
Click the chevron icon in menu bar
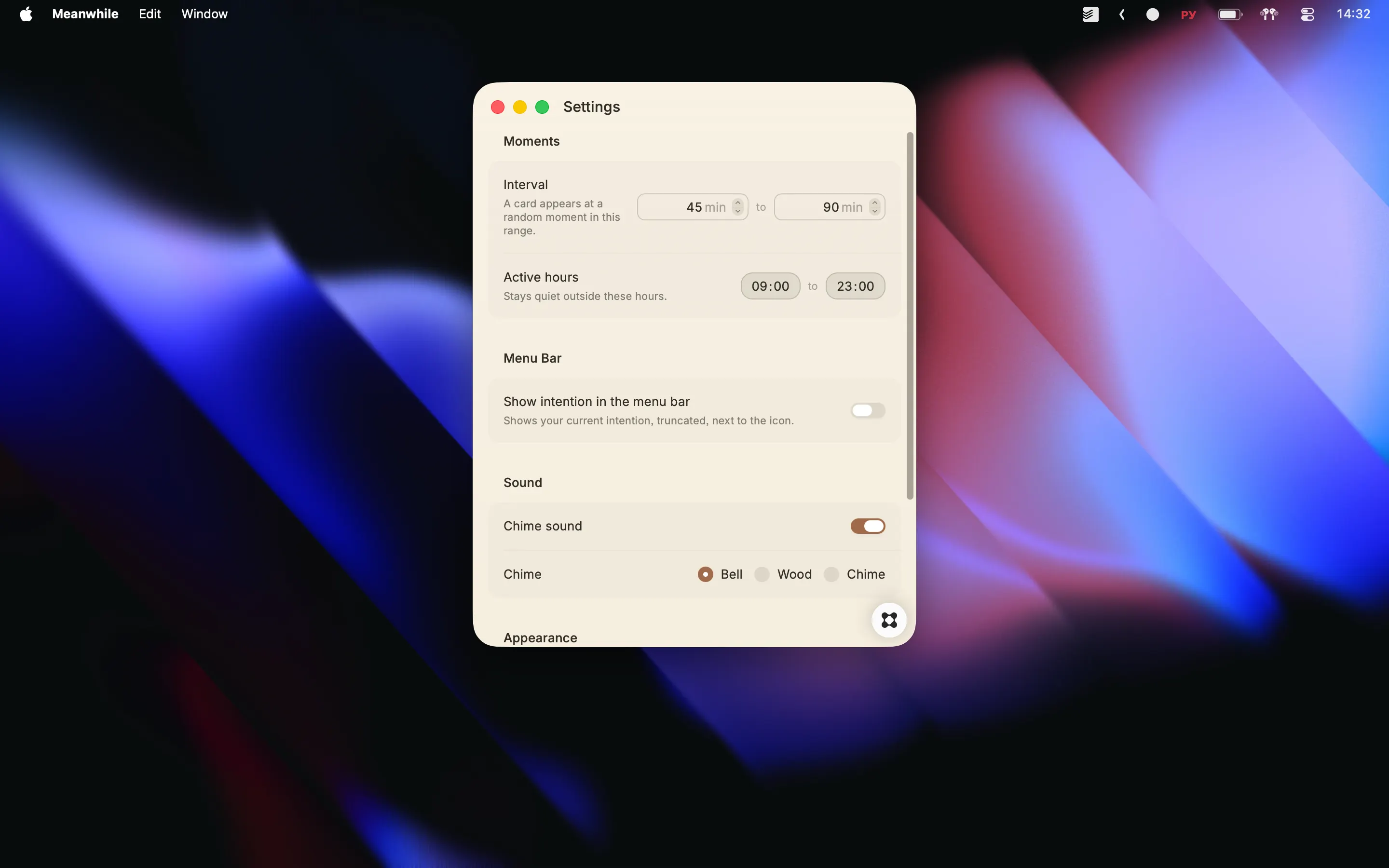coord(1121,14)
